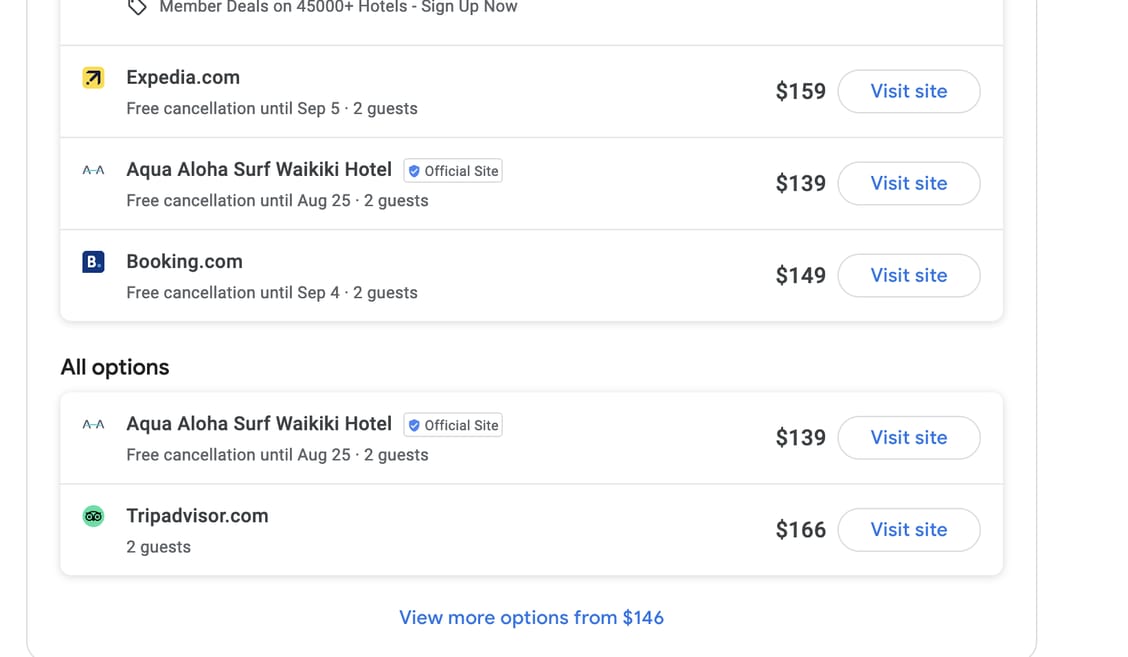This screenshot has width=1128, height=657.
Task: Click the $159 Expedia price
Action: click(800, 91)
